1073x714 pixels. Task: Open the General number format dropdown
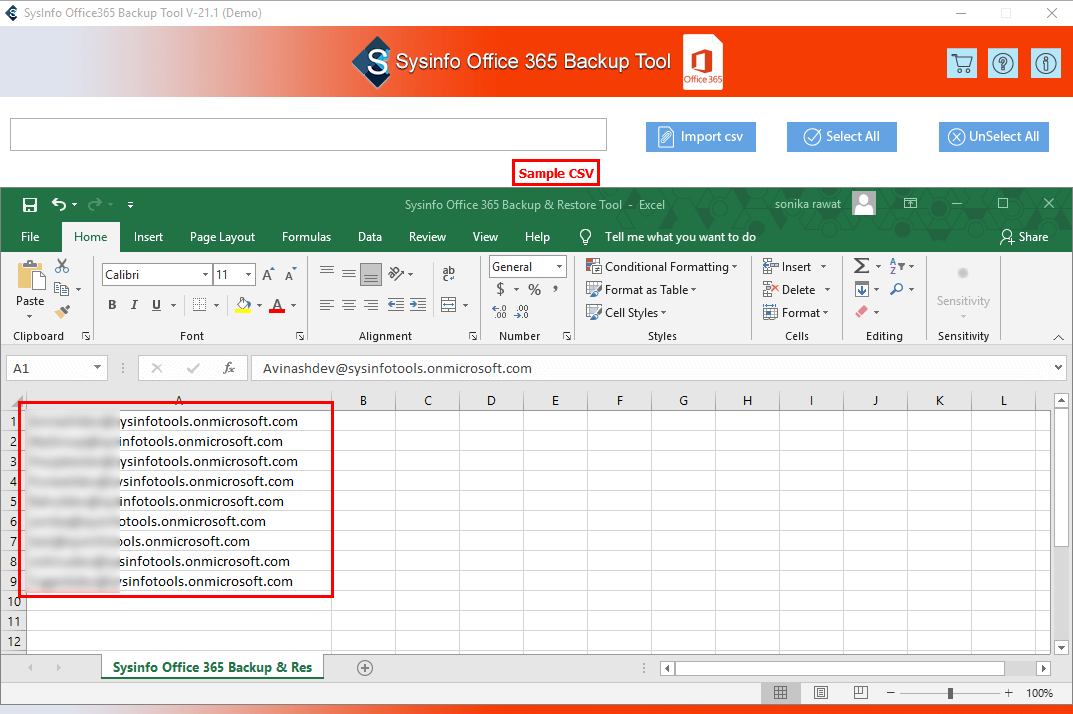click(x=559, y=267)
